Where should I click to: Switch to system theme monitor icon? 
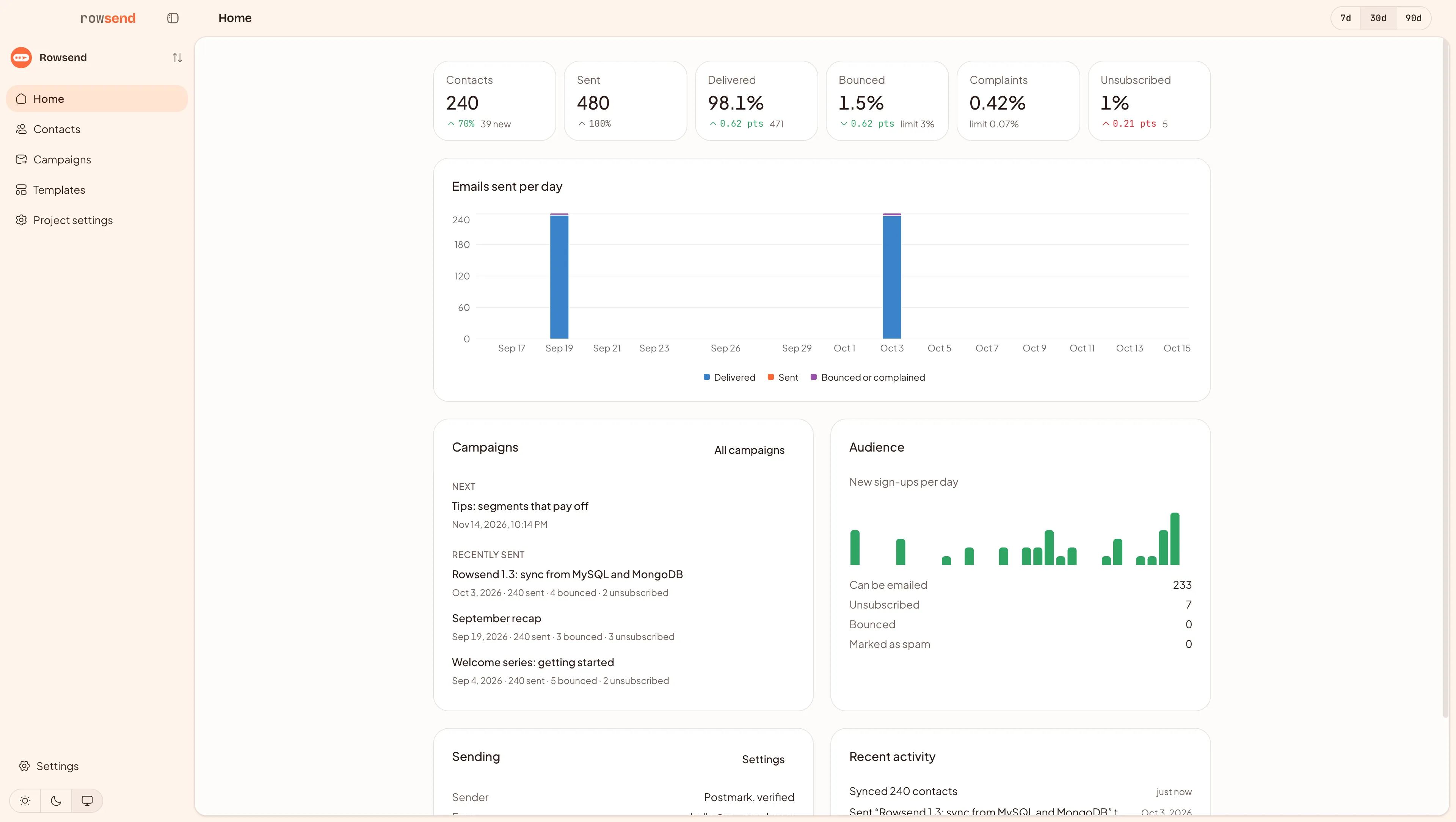pyautogui.click(x=87, y=801)
